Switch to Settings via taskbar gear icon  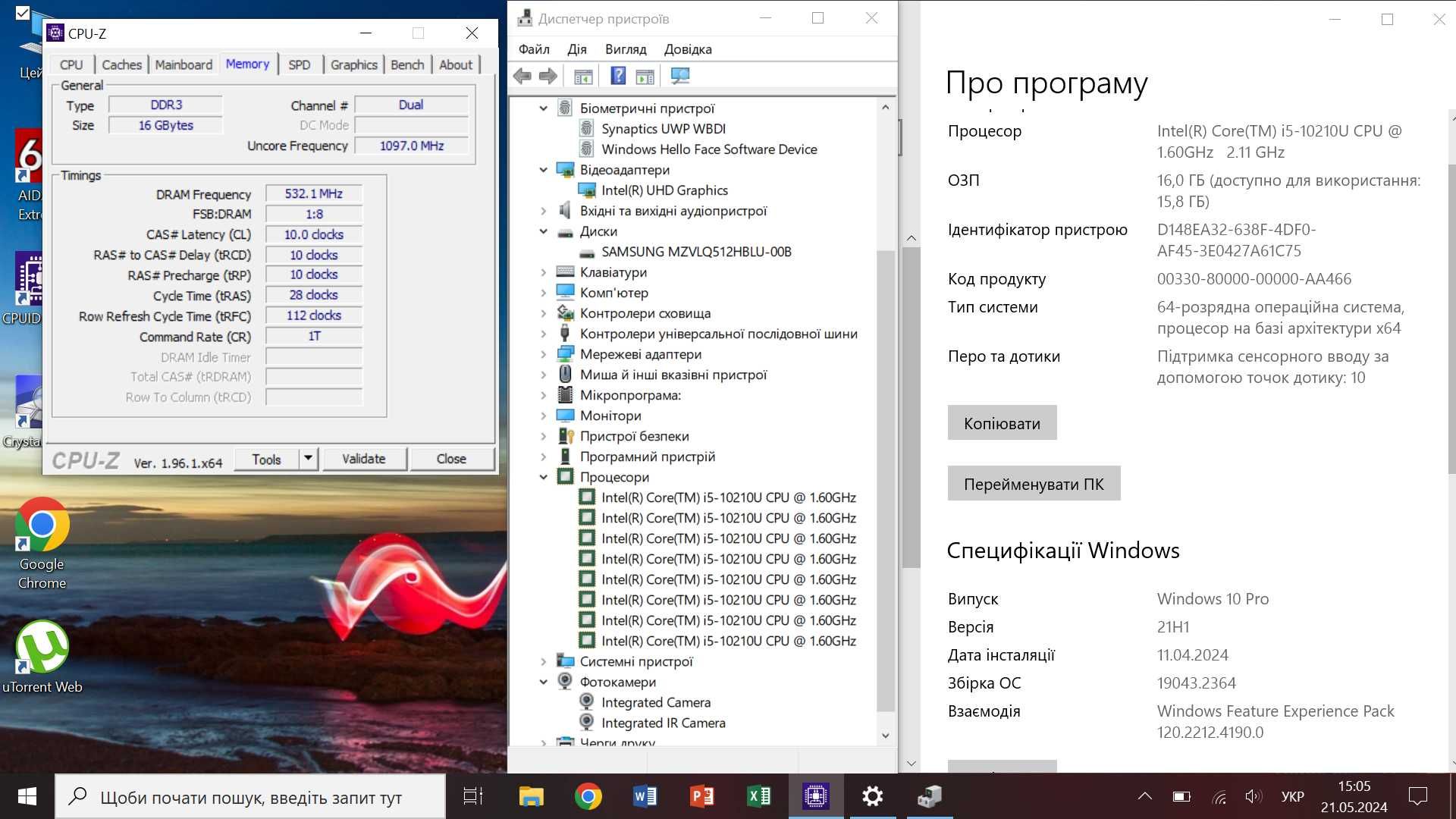(x=873, y=796)
